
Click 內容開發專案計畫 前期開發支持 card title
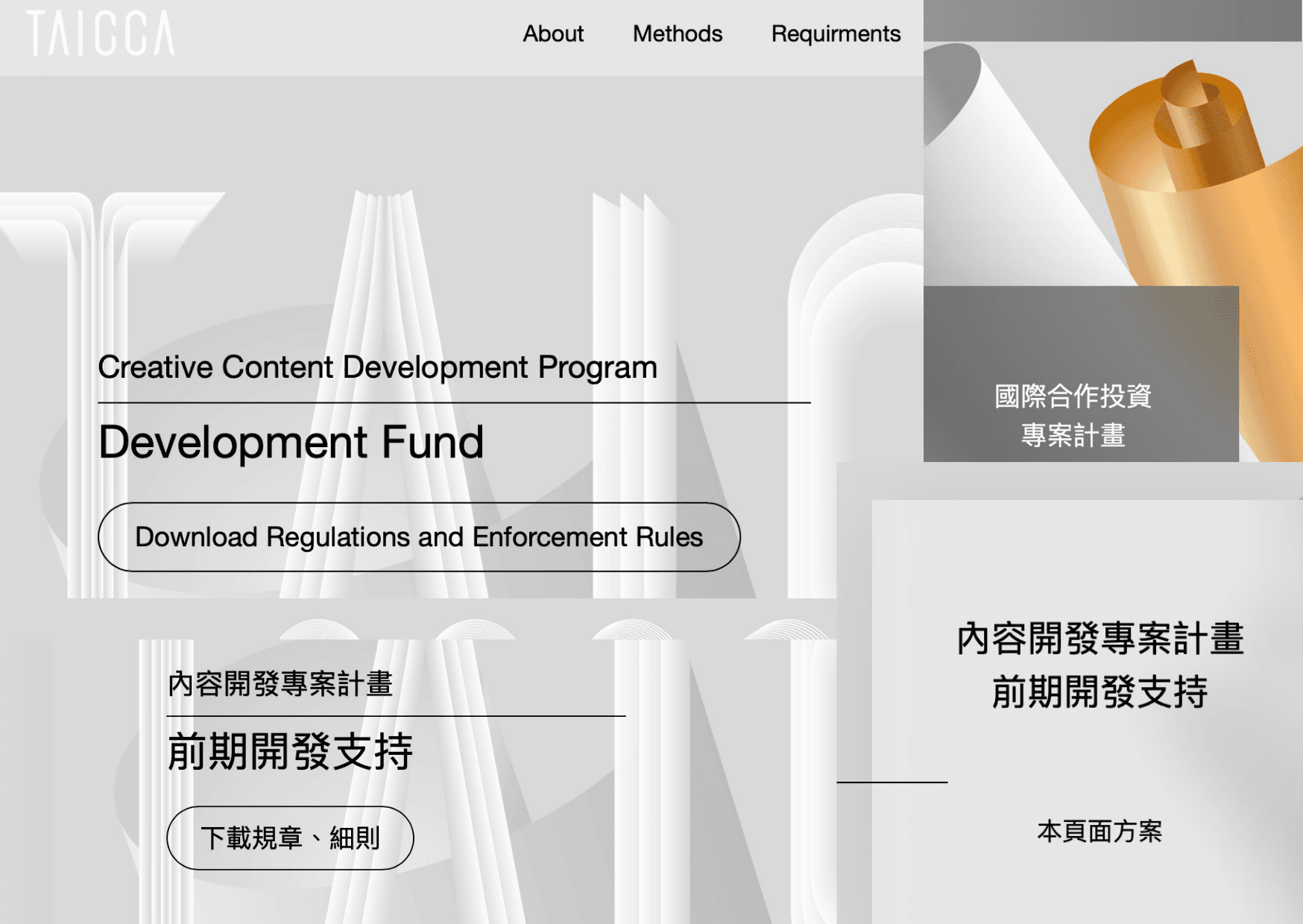pos(1100,665)
